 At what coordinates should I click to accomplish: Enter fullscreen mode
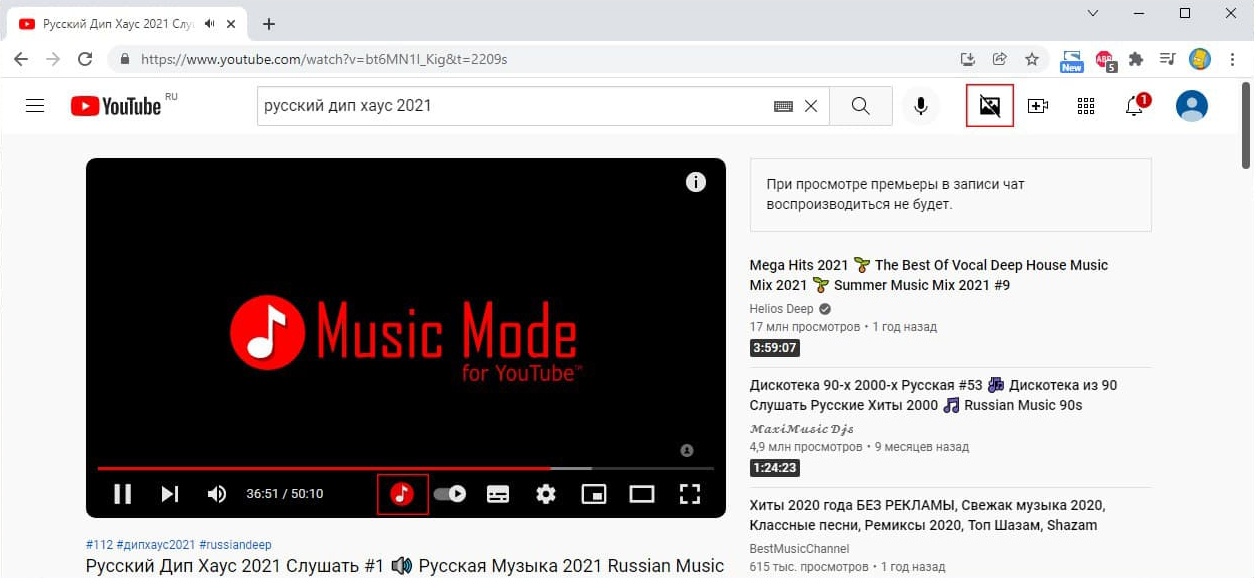(690, 494)
